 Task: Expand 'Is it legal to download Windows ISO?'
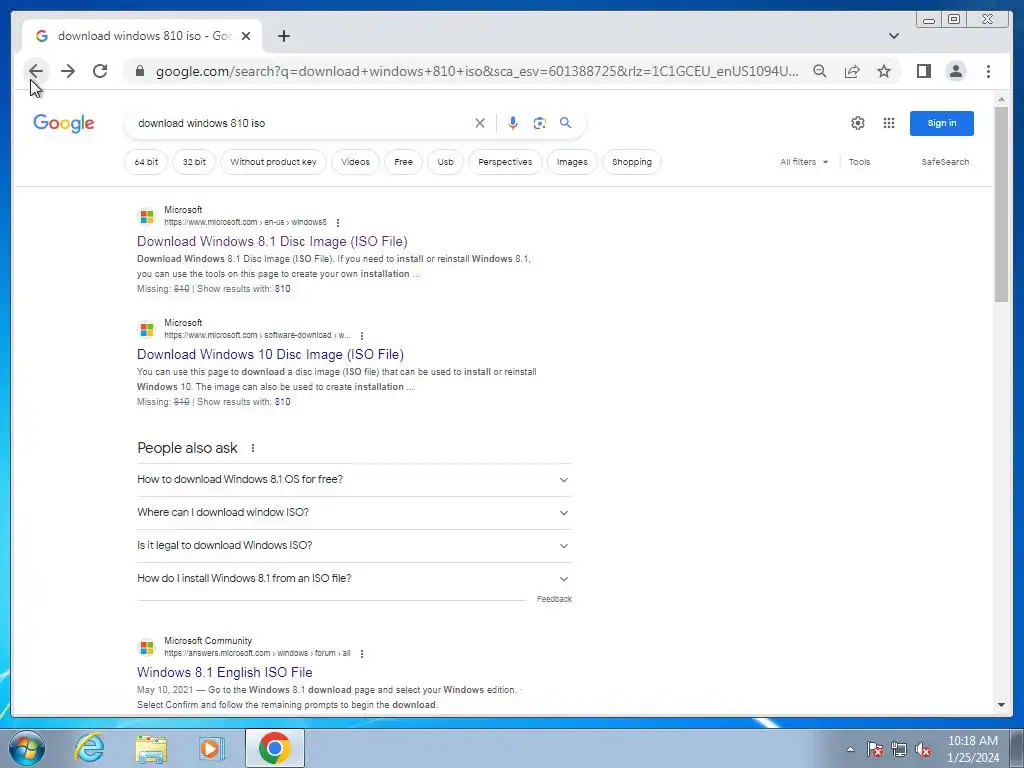point(354,545)
